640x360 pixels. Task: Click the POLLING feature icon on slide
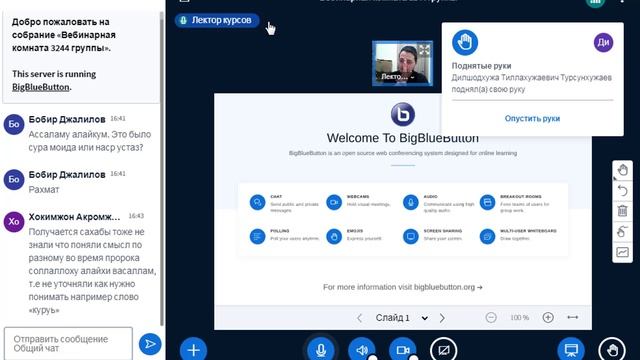[x=258, y=236]
